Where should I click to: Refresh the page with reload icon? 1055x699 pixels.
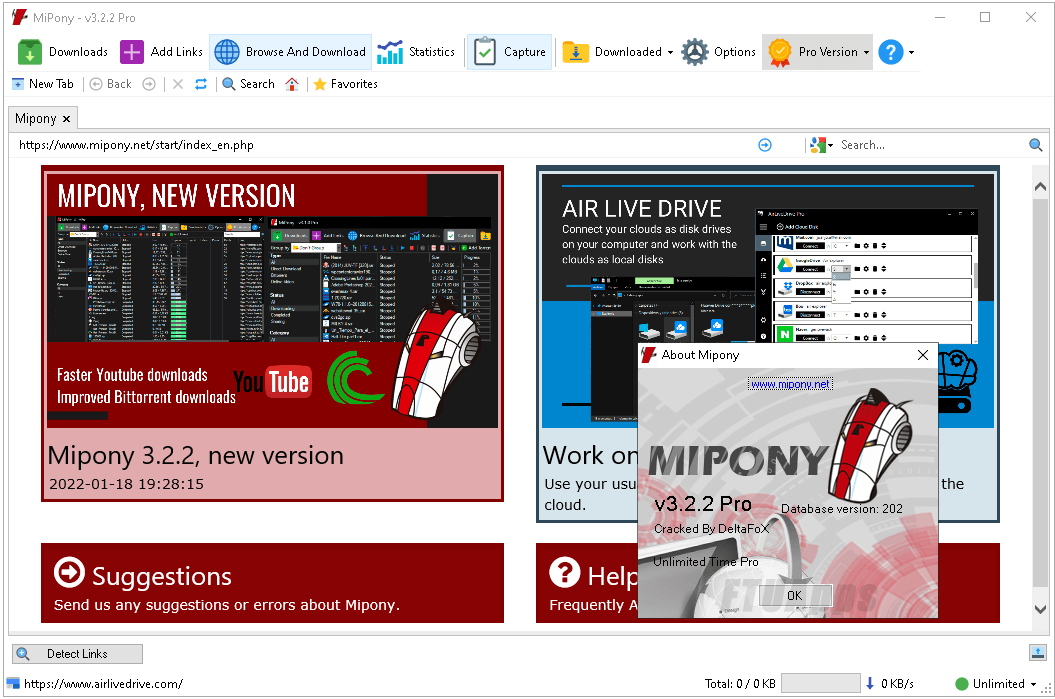click(x=201, y=84)
